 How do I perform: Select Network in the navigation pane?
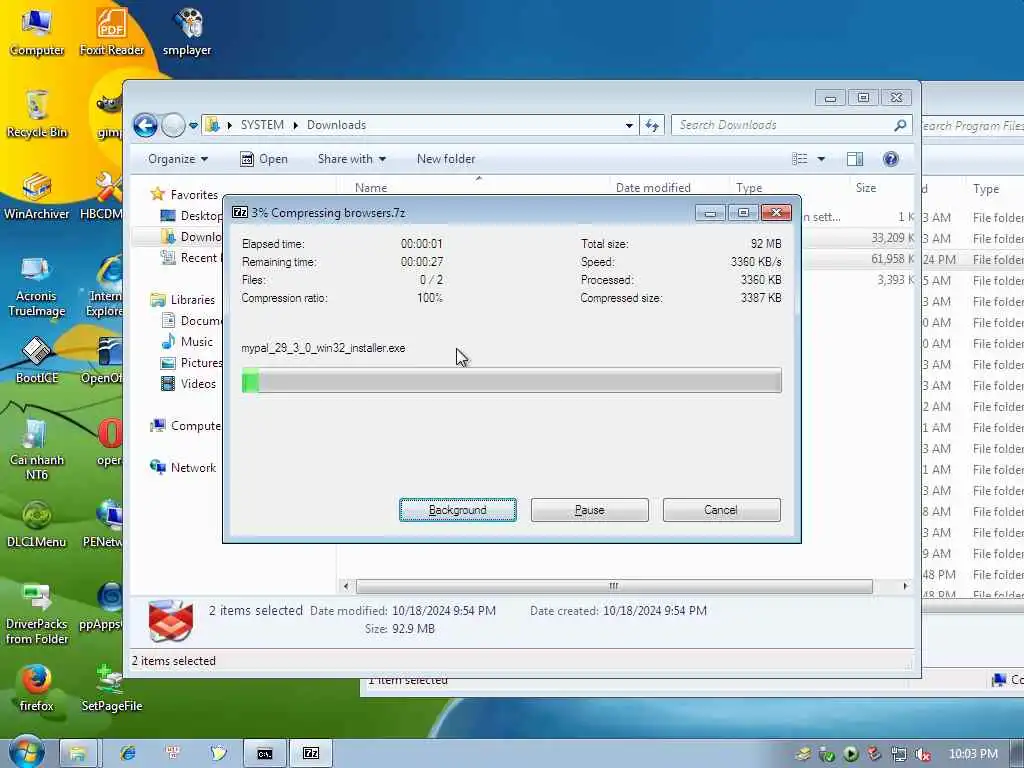click(193, 468)
